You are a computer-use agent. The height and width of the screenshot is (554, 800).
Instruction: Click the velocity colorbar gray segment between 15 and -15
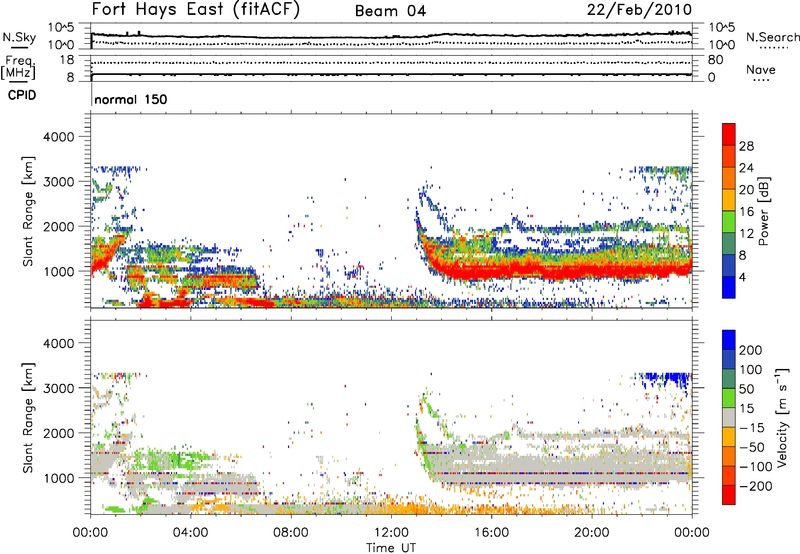point(729,418)
